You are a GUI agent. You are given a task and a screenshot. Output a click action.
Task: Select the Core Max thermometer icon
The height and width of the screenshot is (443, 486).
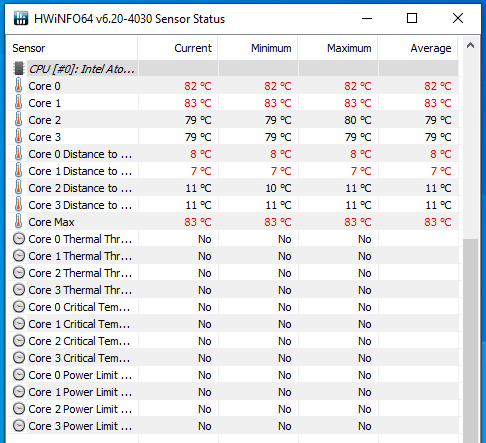click(x=19, y=222)
